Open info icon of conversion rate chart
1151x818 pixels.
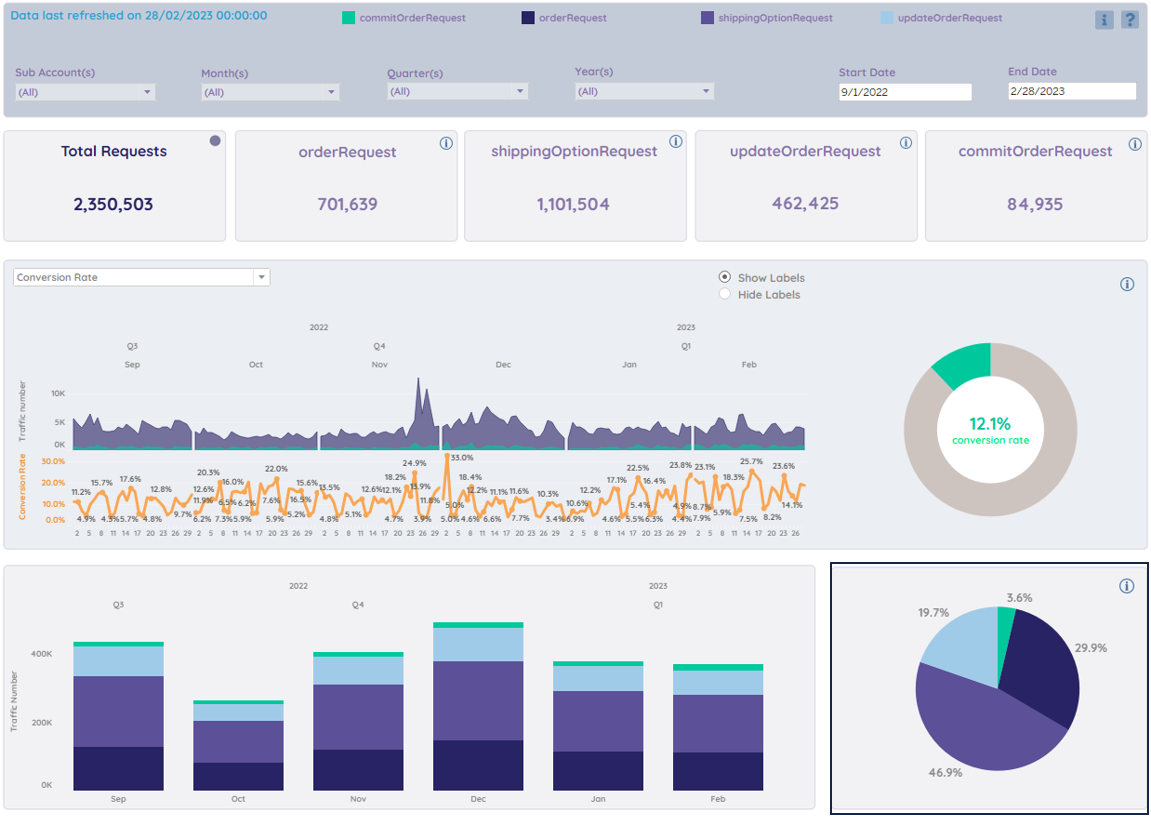(x=1127, y=284)
